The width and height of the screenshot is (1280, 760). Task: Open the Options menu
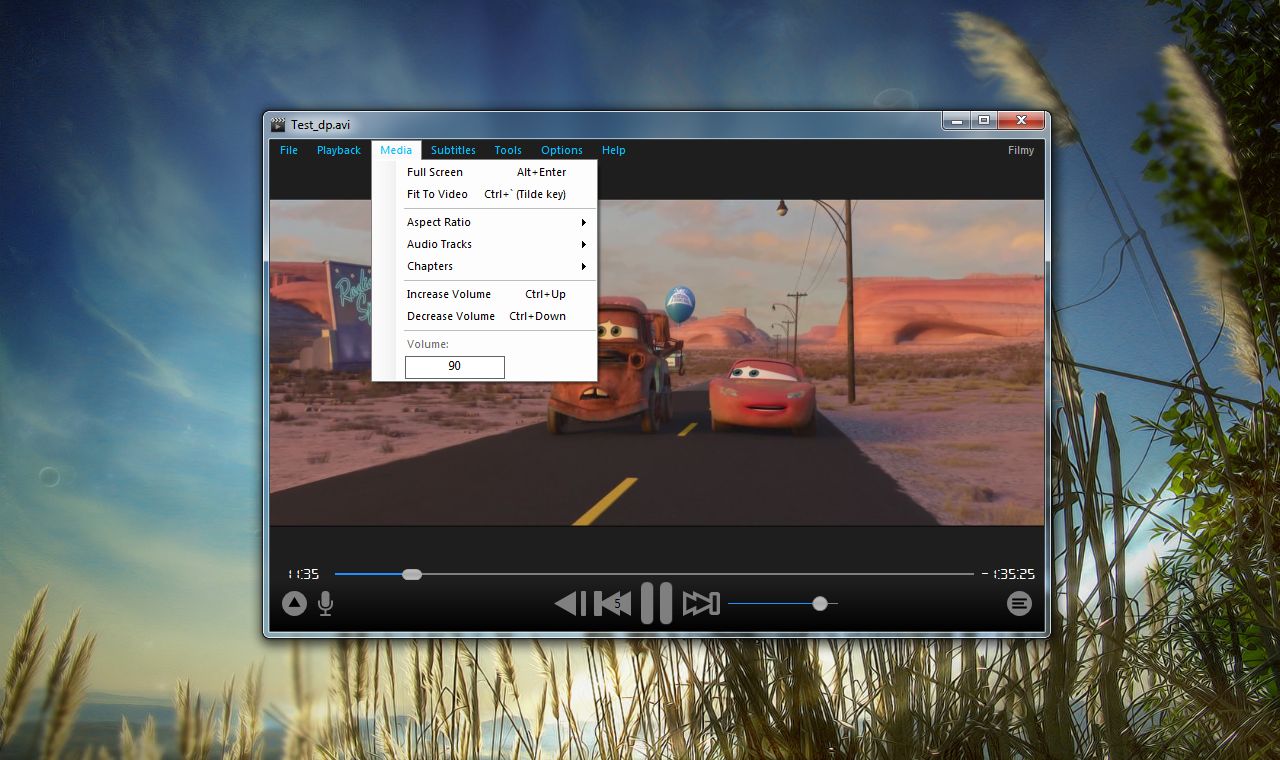(x=562, y=150)
